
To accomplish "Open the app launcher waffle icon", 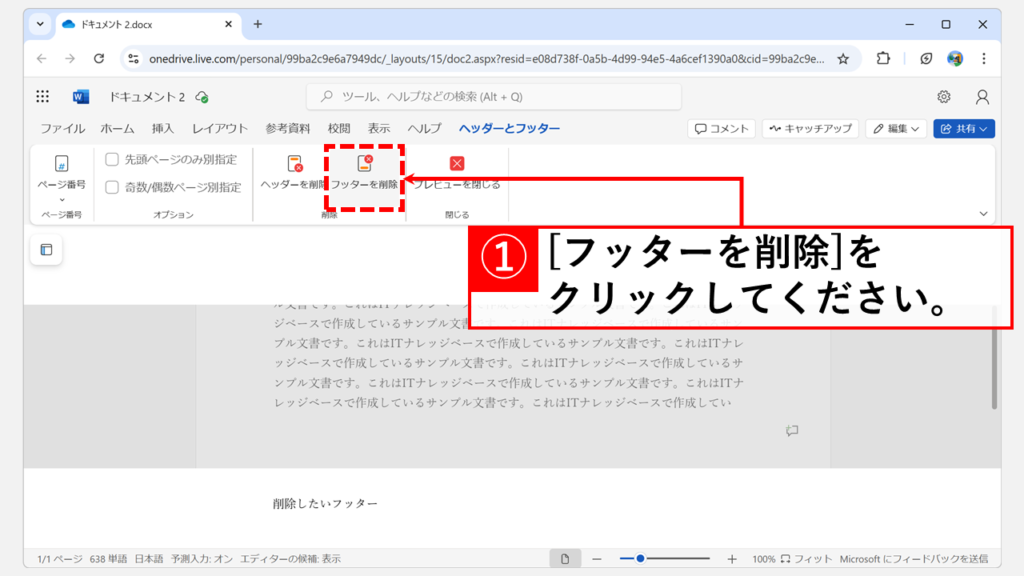I will coord(43,97).
